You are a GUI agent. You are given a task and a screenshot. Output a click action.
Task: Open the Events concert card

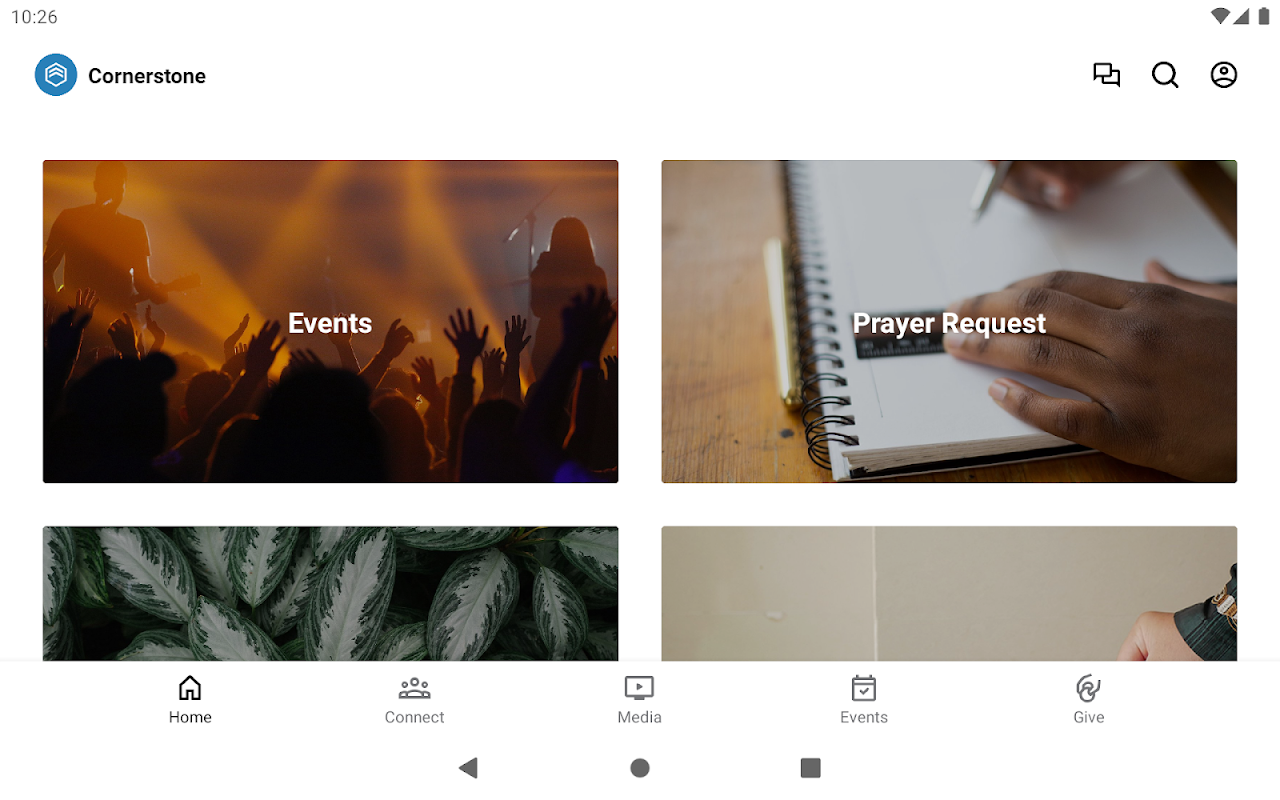coord(330,322)
